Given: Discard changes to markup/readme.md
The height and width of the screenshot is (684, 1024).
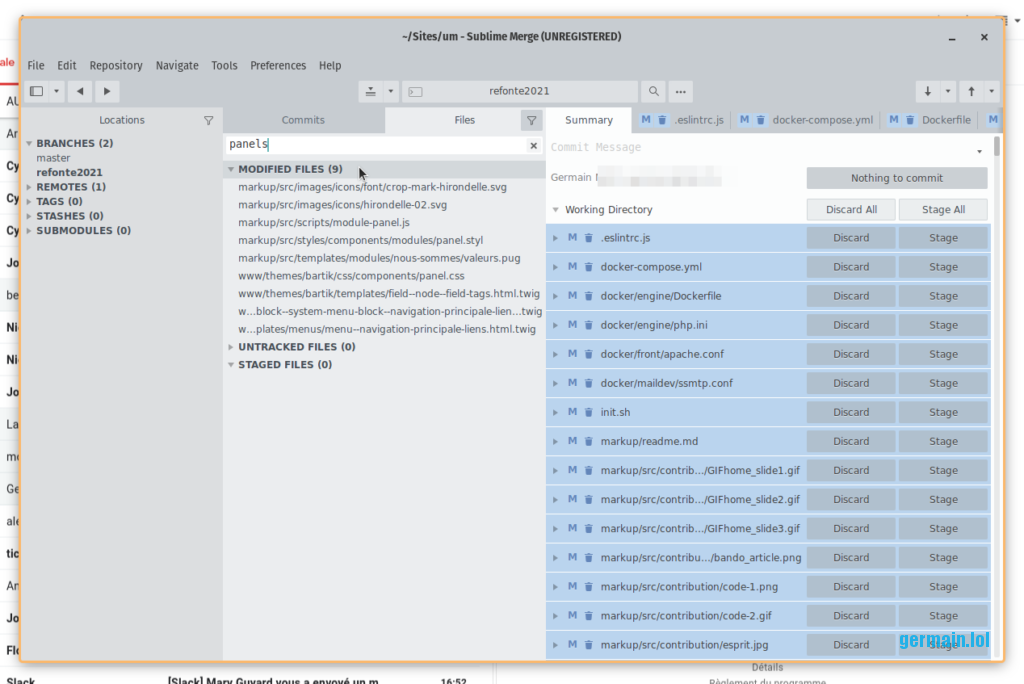Looking at the screenshot, I should [850, 441].
